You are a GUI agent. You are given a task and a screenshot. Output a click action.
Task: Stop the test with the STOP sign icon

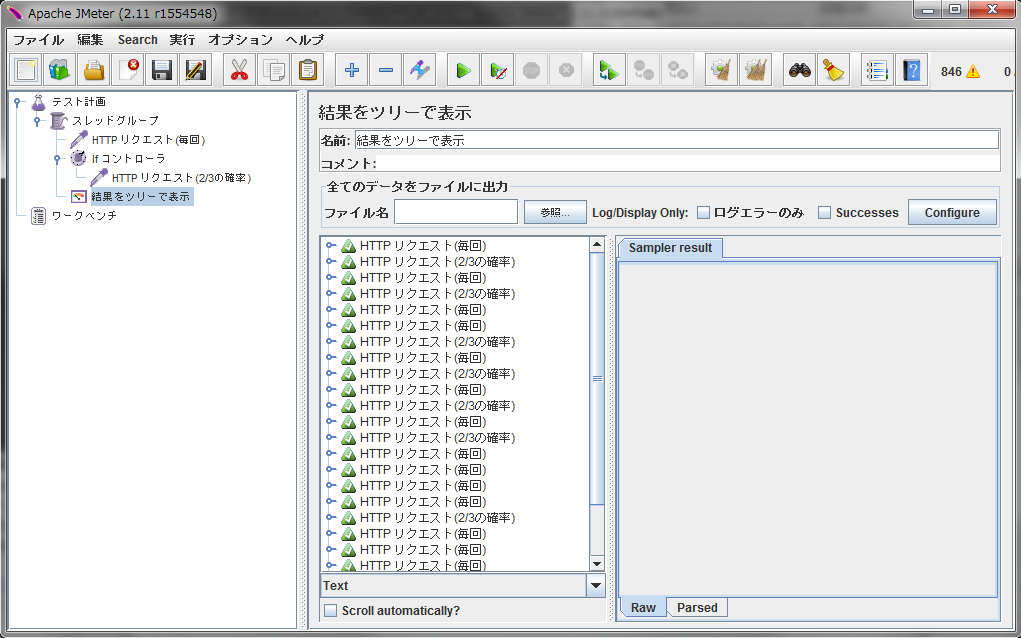531,70
